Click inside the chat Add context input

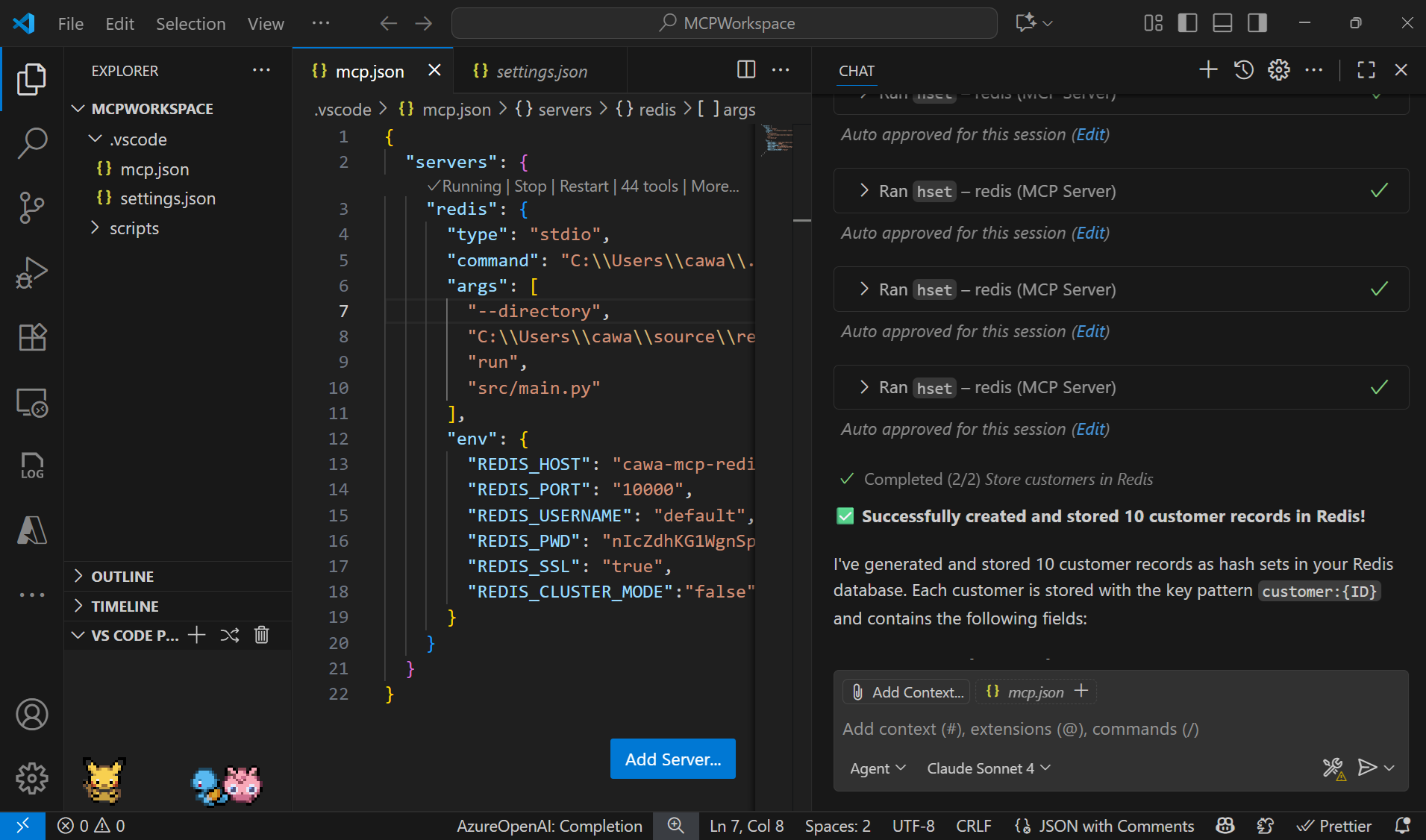[1045, 729]
